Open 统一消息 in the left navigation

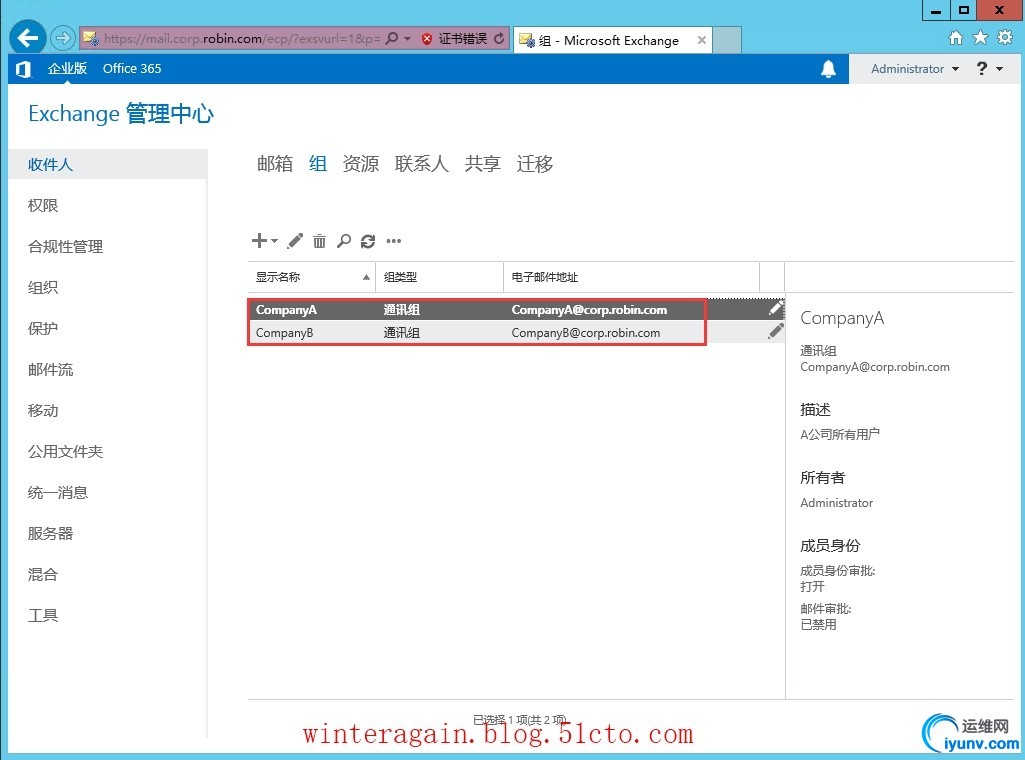pos(58,492)
